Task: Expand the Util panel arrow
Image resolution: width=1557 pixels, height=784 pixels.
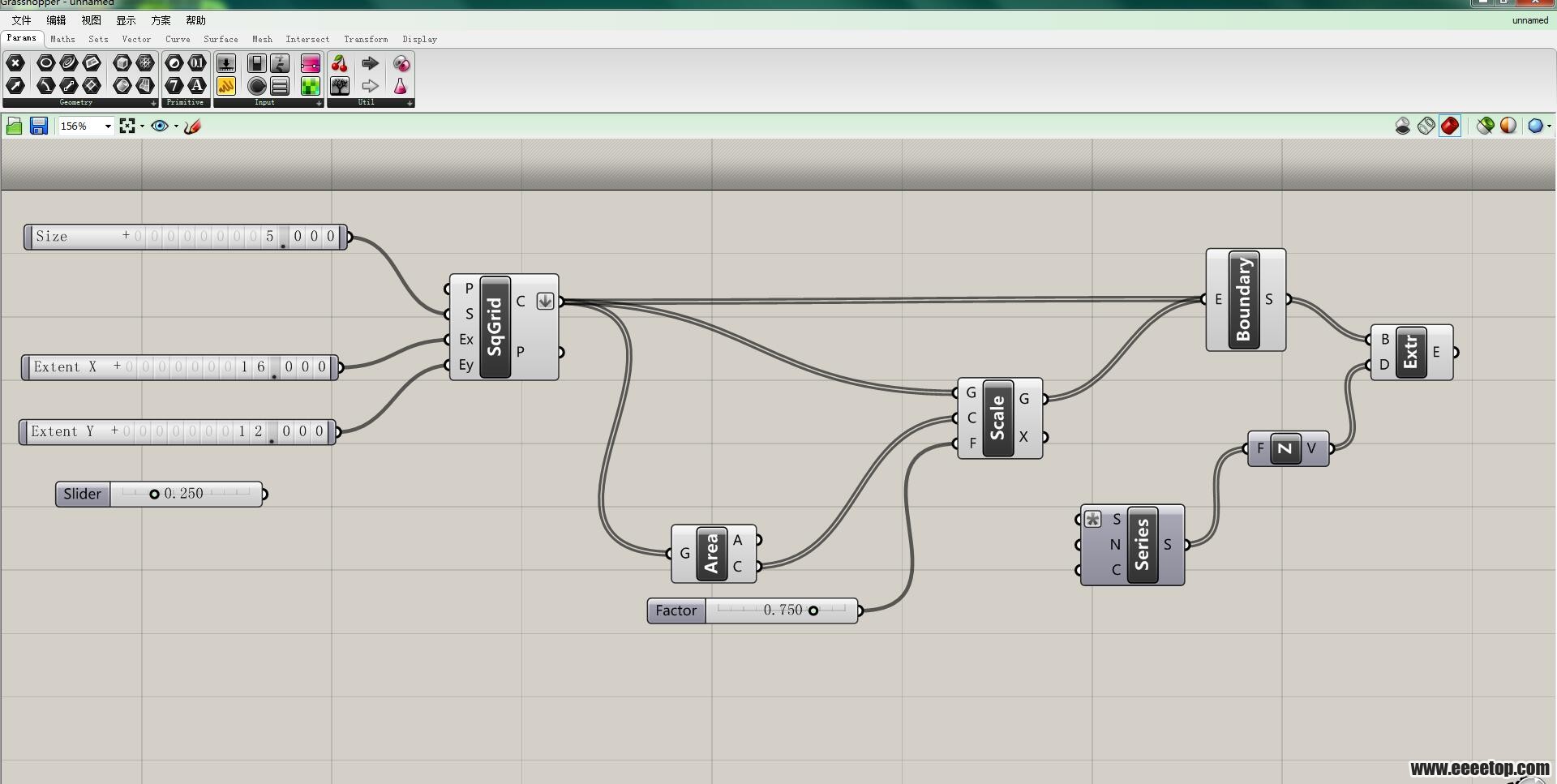Action: pos(410,103)
